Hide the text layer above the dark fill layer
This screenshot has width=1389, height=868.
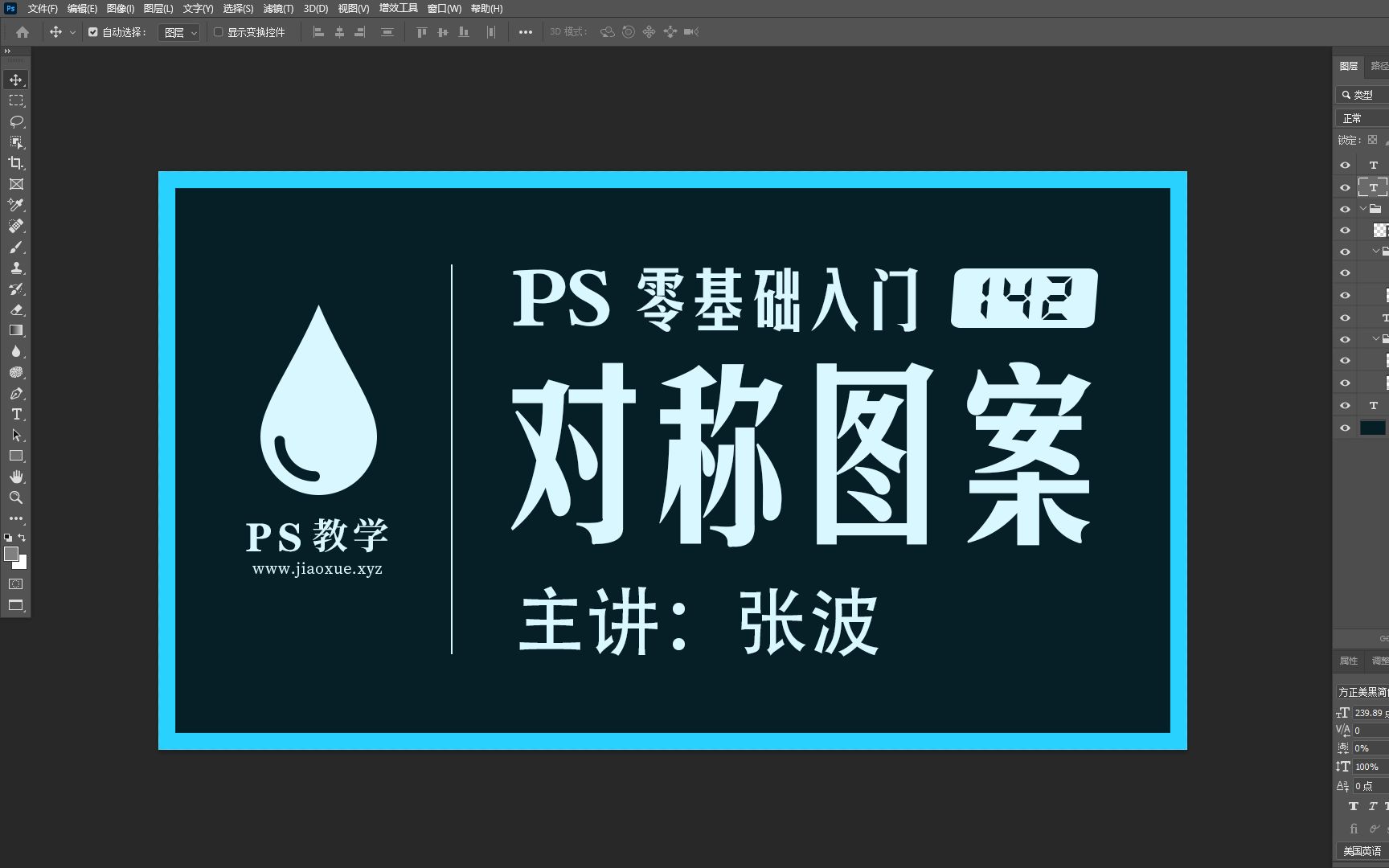pyautogui.click(x=1345, y=405)
